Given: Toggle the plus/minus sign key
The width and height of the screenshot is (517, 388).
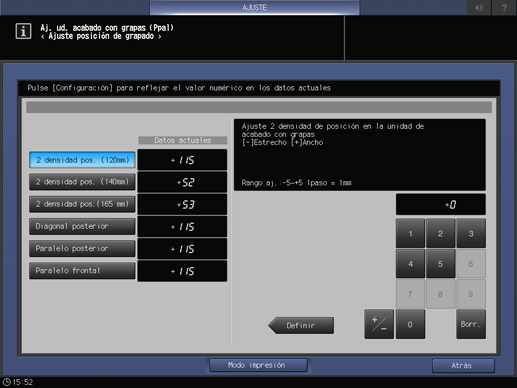Looking at the screenshot, I should (379, 324).
